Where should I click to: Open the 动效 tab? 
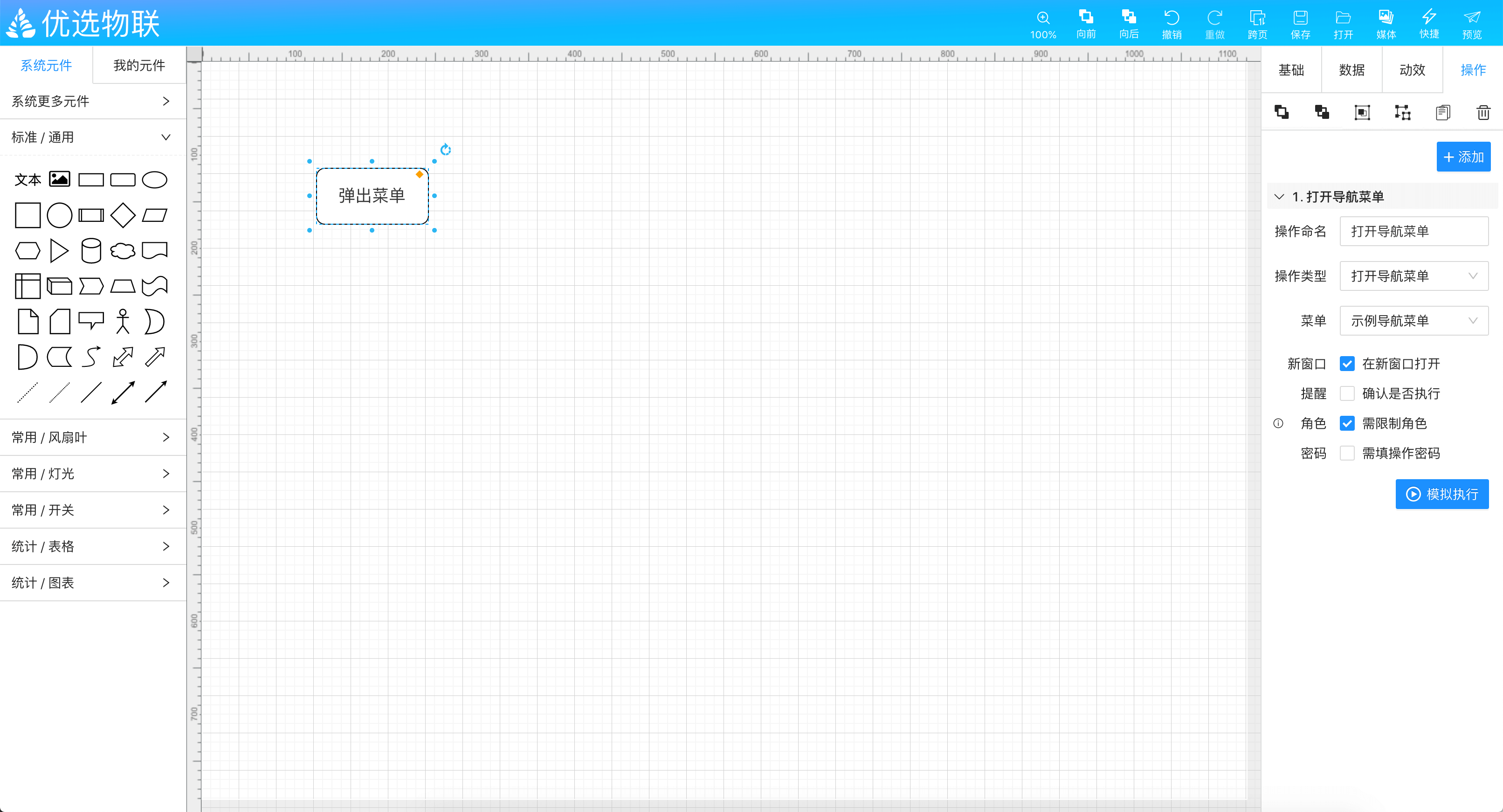pos(1412,70)
